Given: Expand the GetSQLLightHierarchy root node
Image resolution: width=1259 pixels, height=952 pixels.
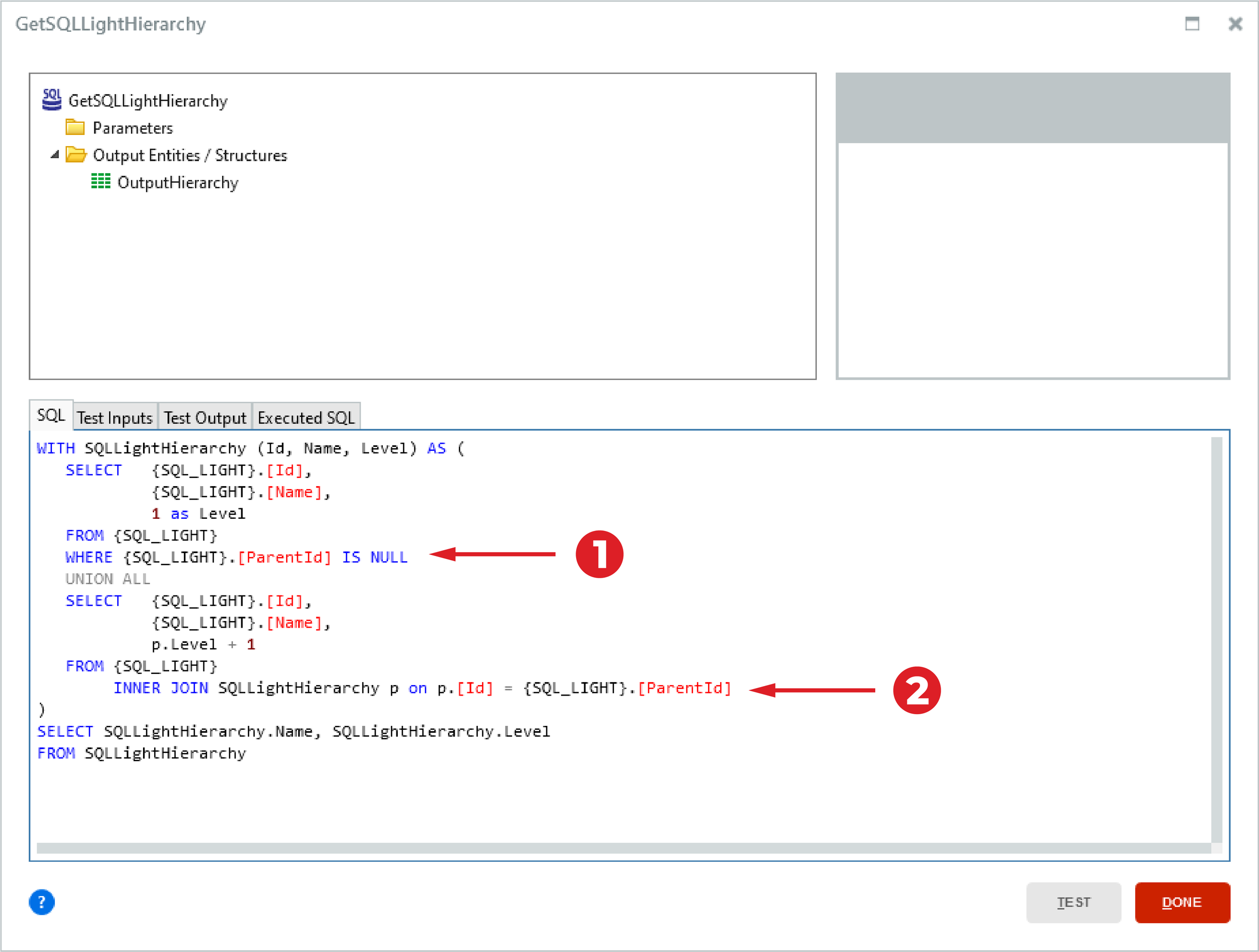Looking at the screenshot, I should click(x=148, y=100).
